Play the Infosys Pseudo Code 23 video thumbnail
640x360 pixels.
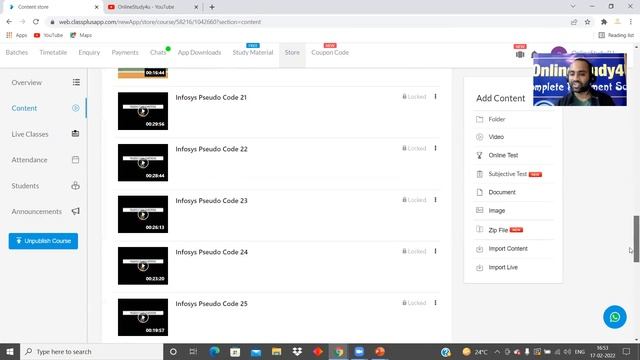(143, 214)
